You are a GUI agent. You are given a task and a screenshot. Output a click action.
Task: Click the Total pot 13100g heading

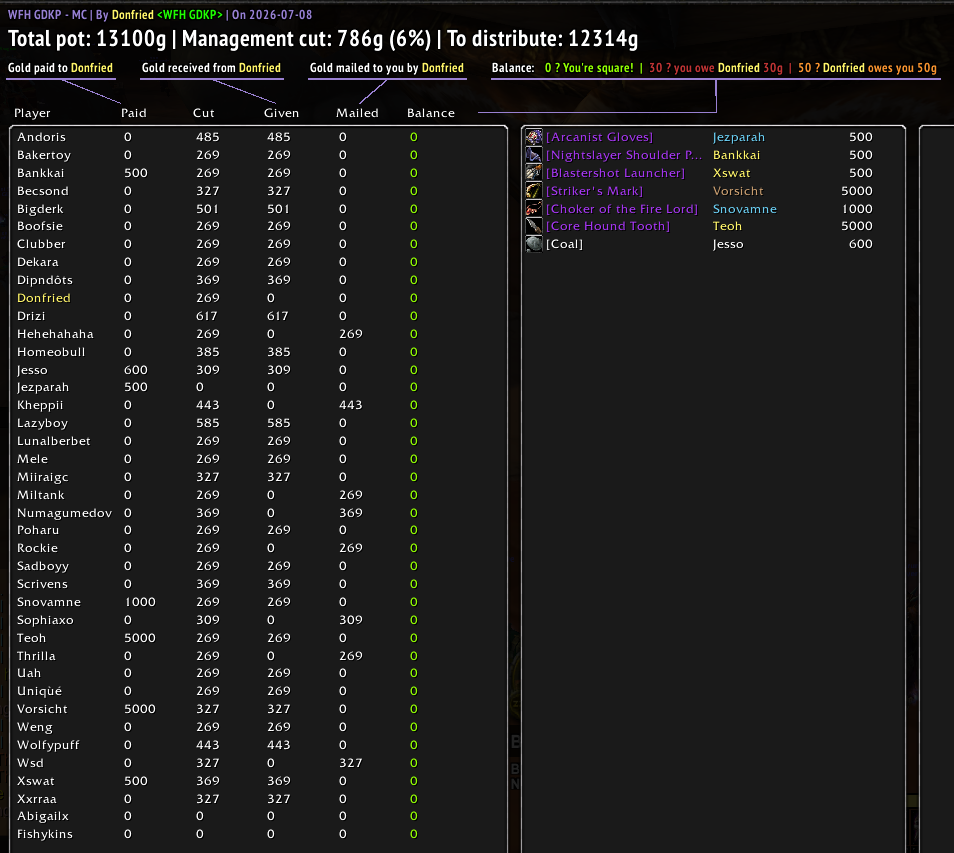click(86, 39)
